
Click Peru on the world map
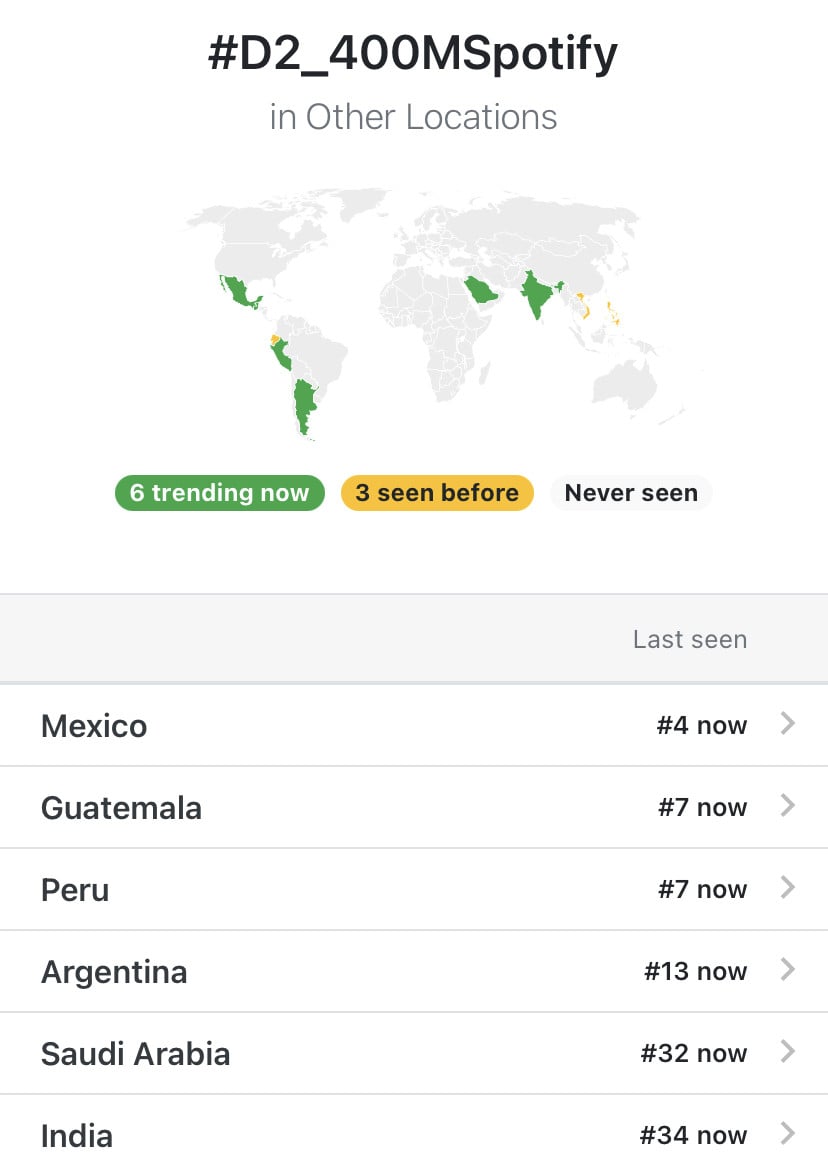[282, 355]
